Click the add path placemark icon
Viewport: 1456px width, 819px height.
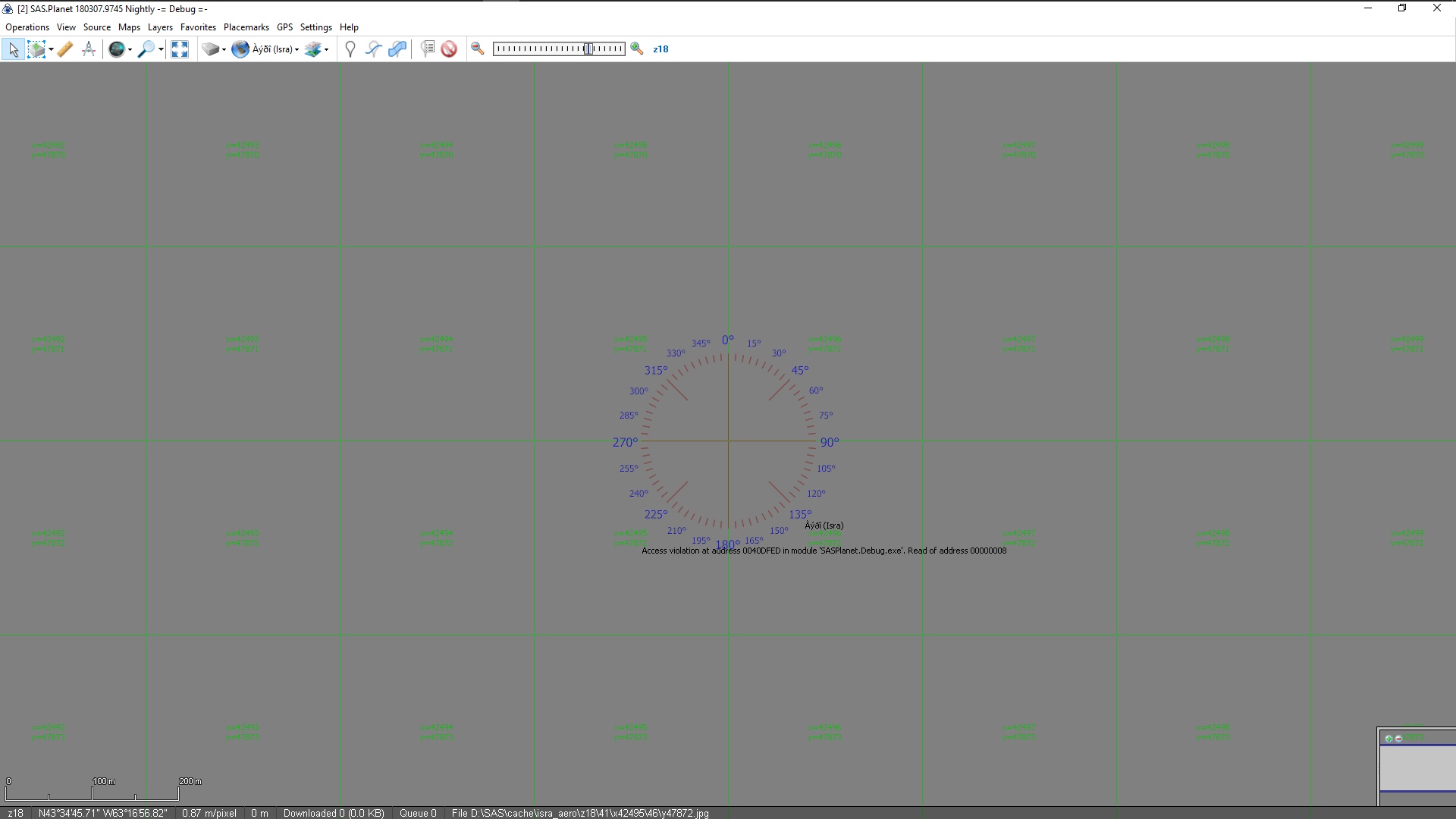373,49
